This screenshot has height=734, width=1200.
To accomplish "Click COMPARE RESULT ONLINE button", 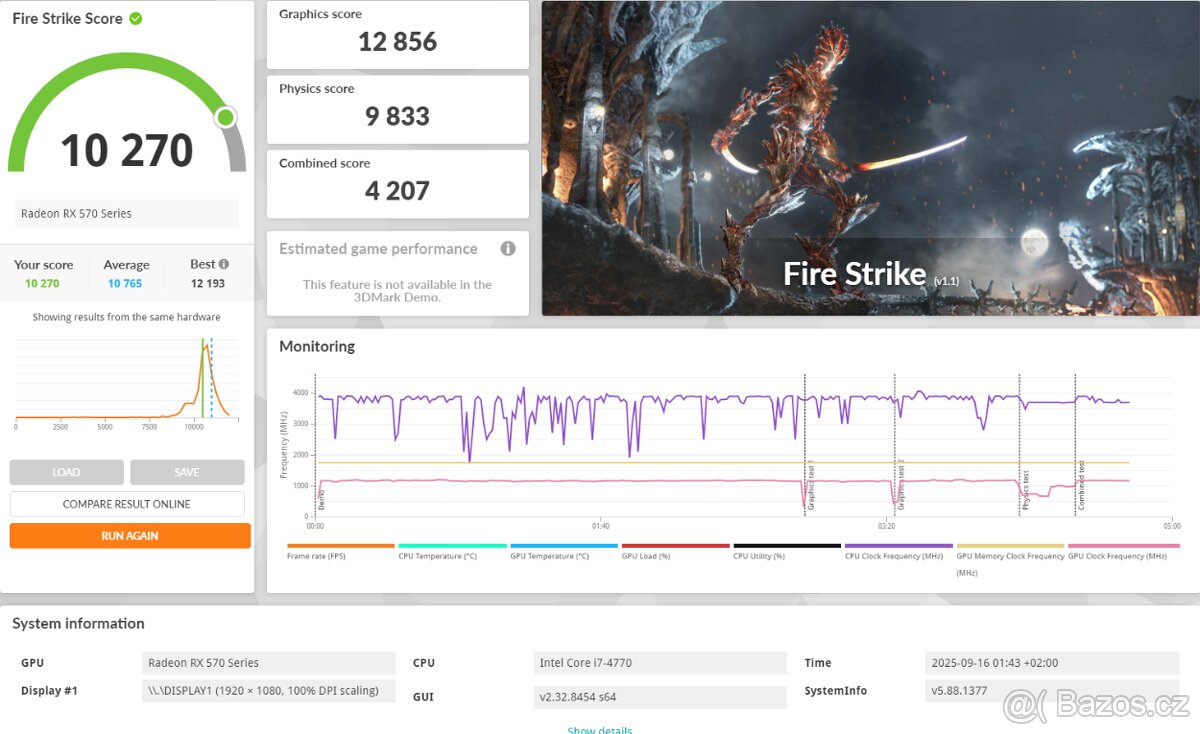I will click(x=127, y=504).
